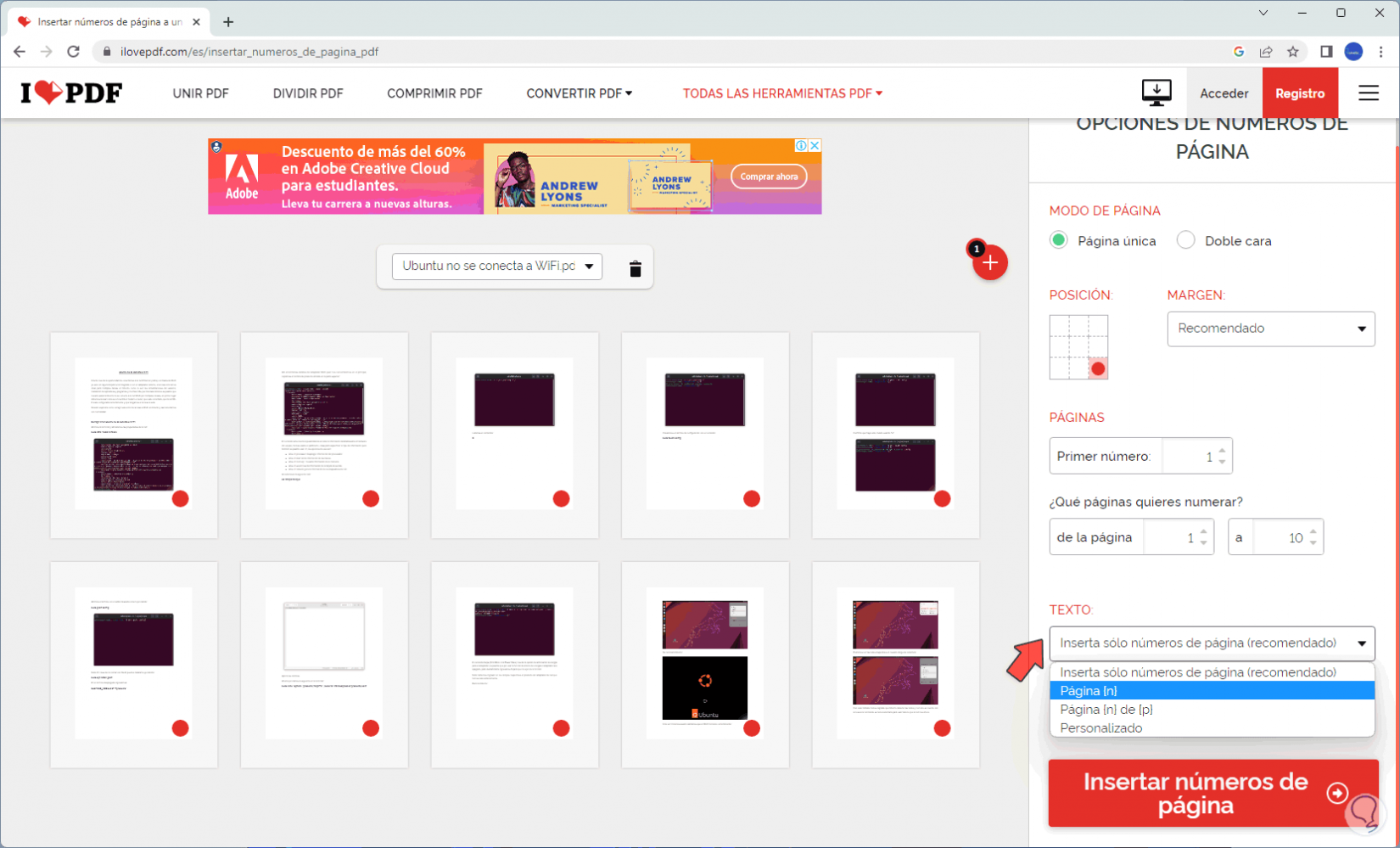Select the first page thumbnail
Screen dimensions: 1400x848
tap(134, 435)
